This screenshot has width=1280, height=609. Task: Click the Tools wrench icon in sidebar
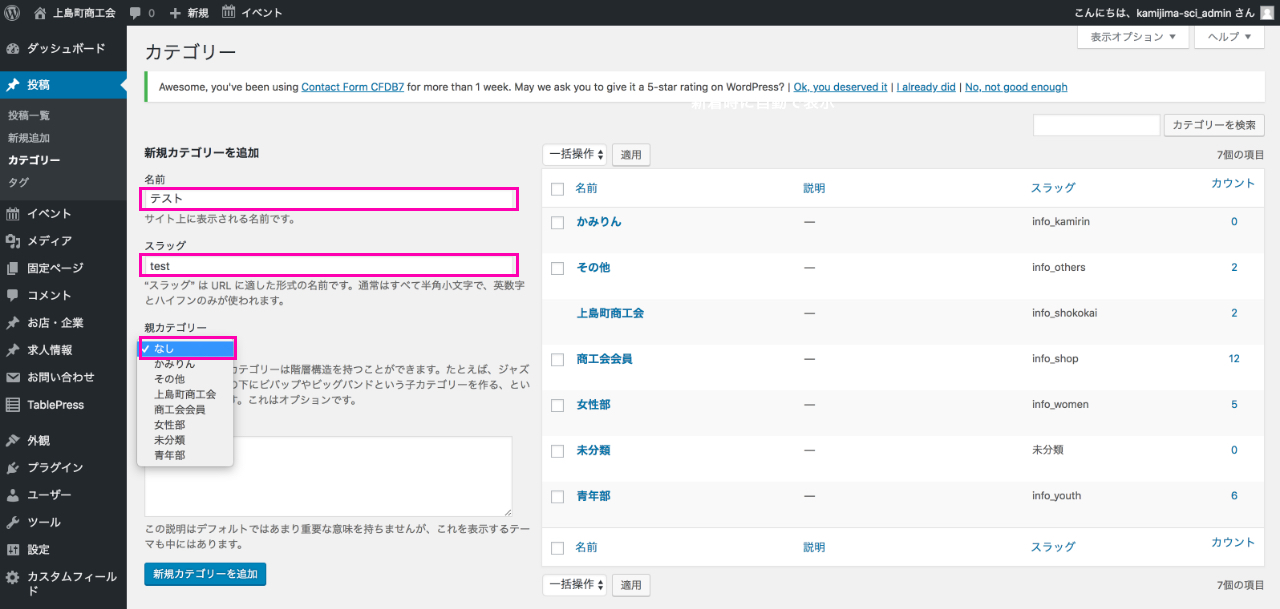coord(13,522)
